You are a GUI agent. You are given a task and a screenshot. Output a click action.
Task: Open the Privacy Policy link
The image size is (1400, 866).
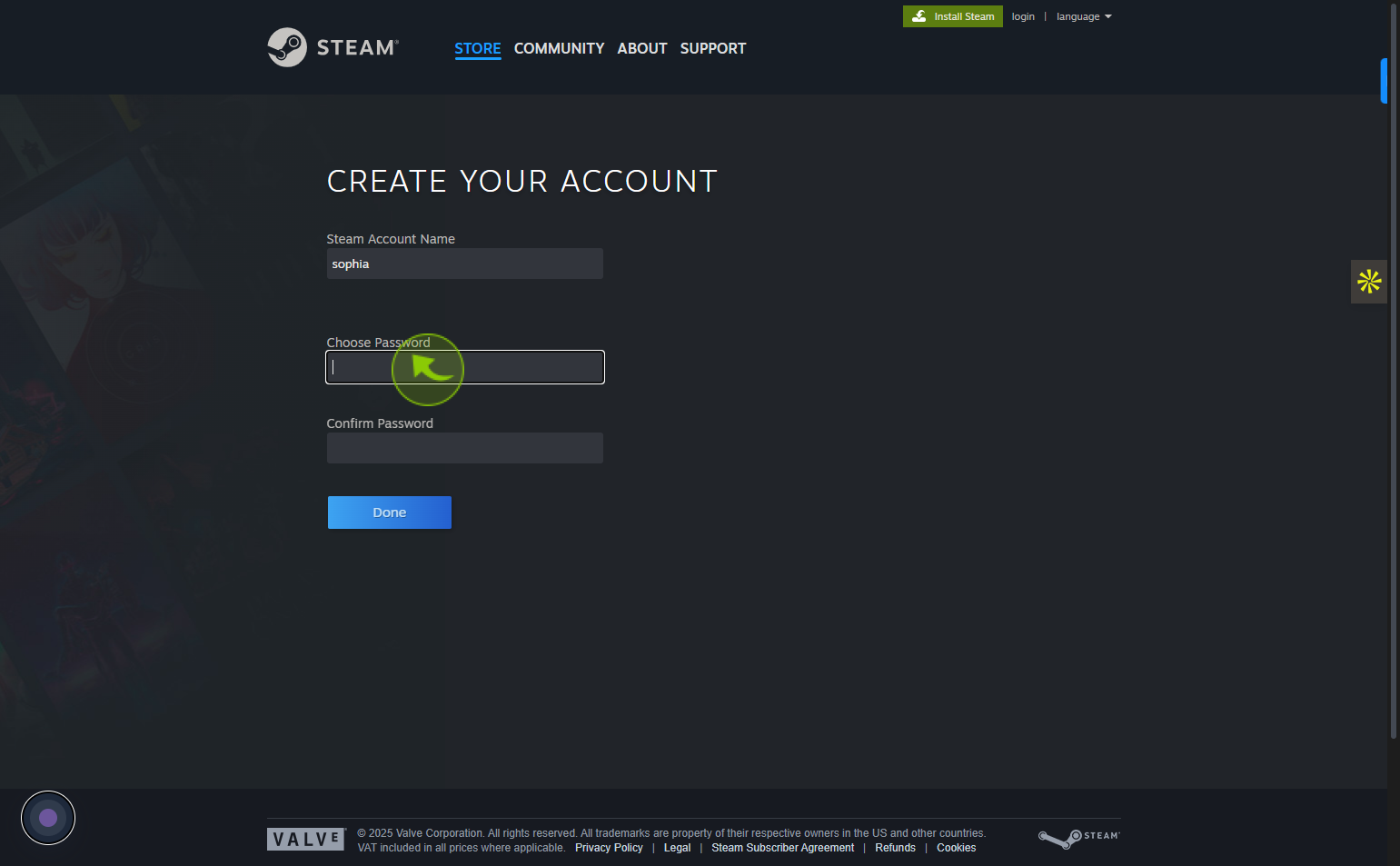pos(609,848)
